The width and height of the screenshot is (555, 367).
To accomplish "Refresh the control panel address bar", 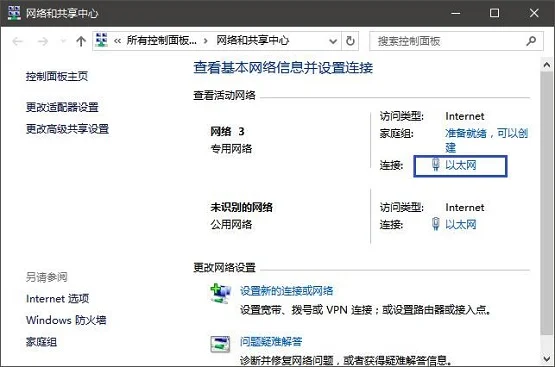I will pyautogui.click(x=350, y=41).
